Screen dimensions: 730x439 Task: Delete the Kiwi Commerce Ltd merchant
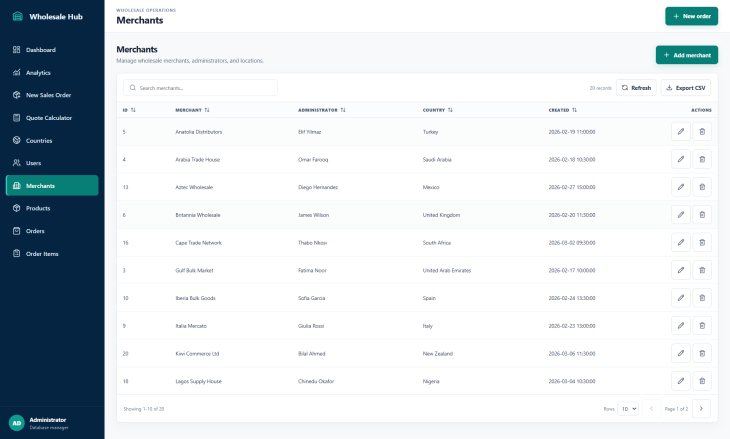[702, 353]
